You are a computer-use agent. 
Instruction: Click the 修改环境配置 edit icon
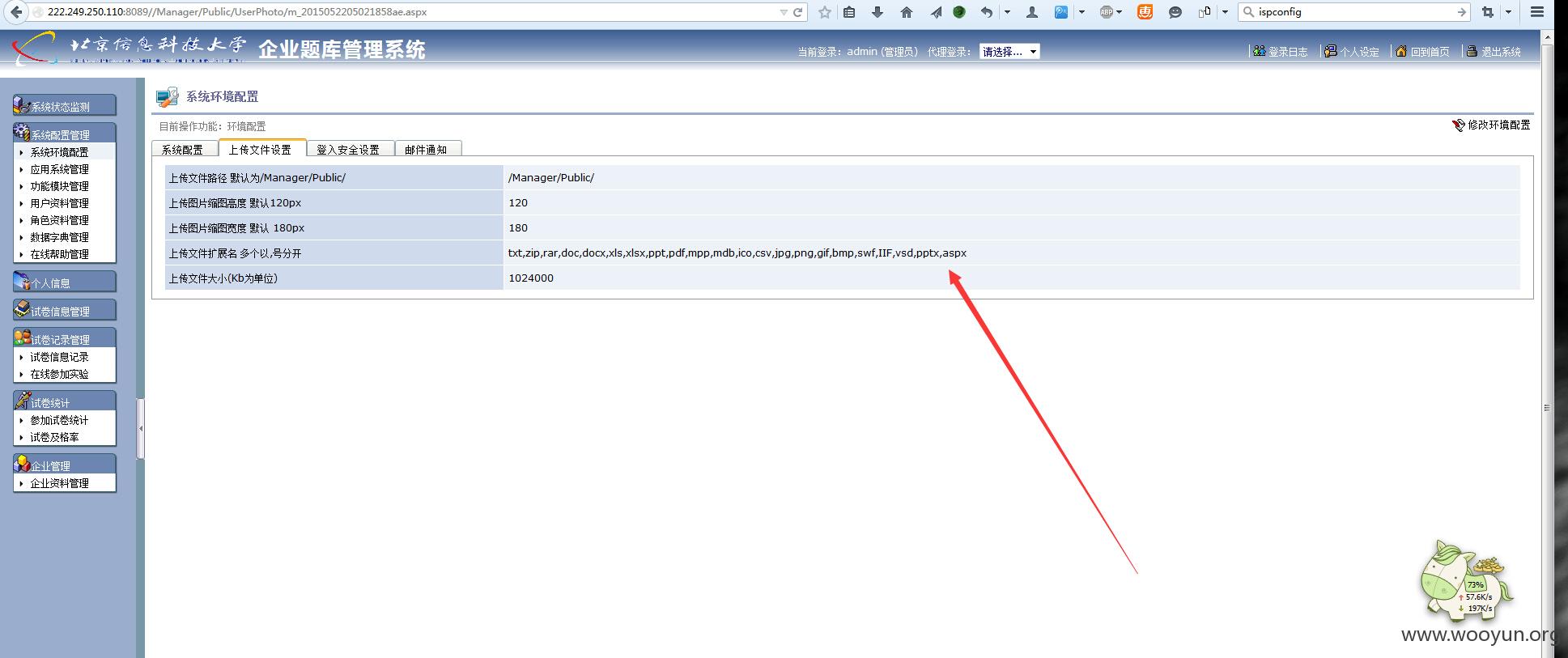1459,125
